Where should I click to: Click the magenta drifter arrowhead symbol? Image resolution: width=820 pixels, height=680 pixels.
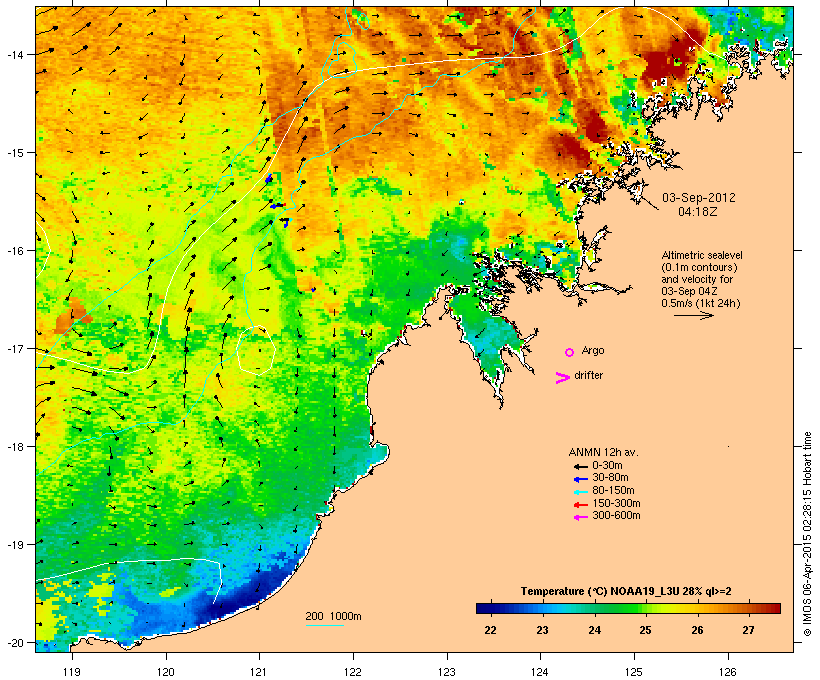pos(563,378)
